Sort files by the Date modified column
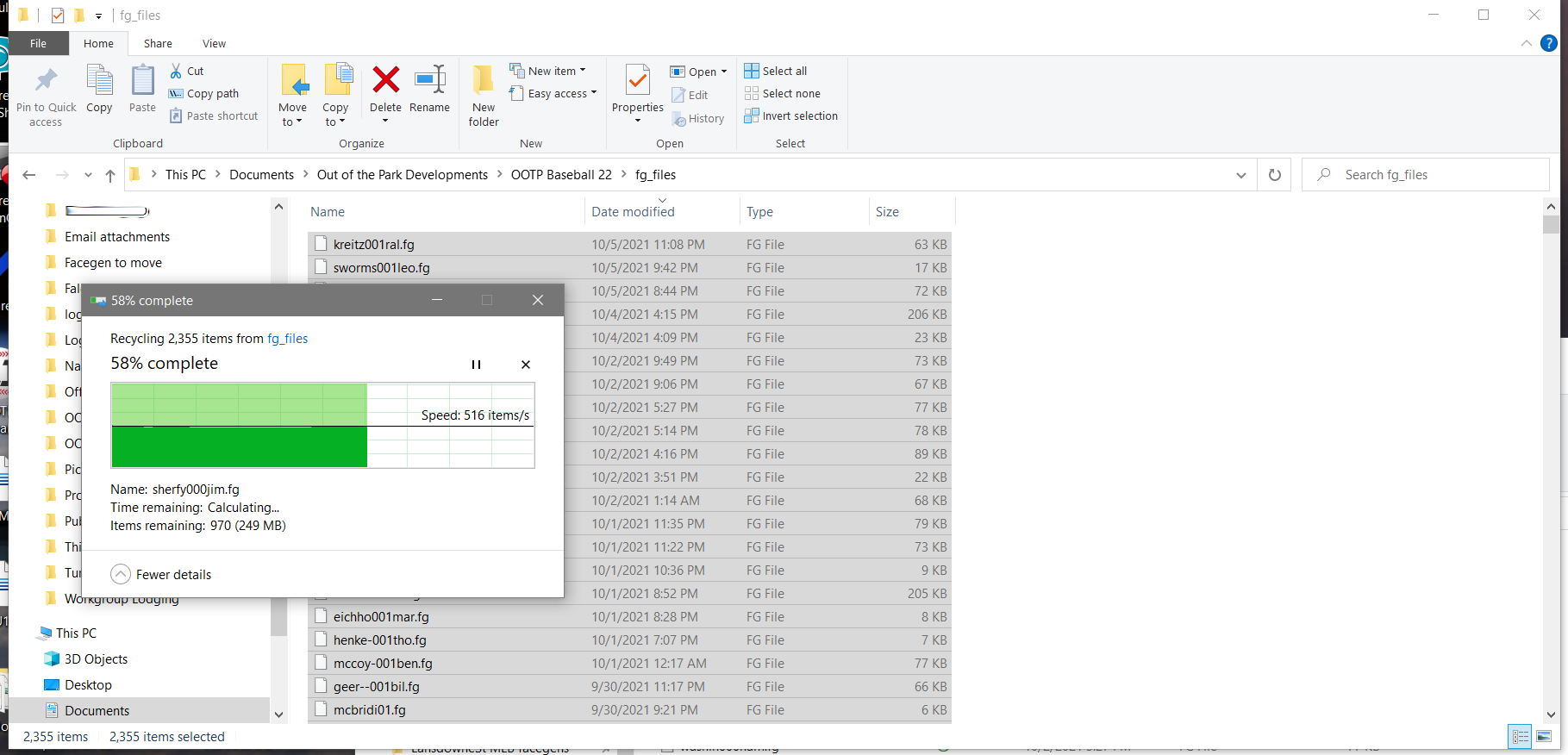 633,212
